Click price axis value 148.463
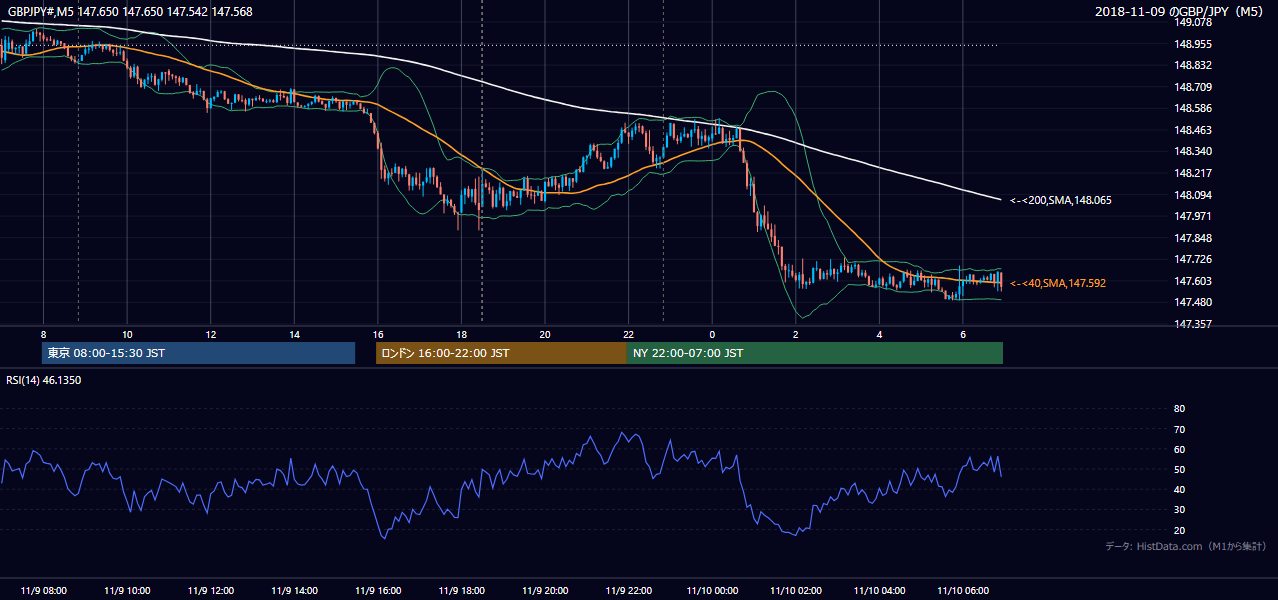 (x=1194, y=130)
